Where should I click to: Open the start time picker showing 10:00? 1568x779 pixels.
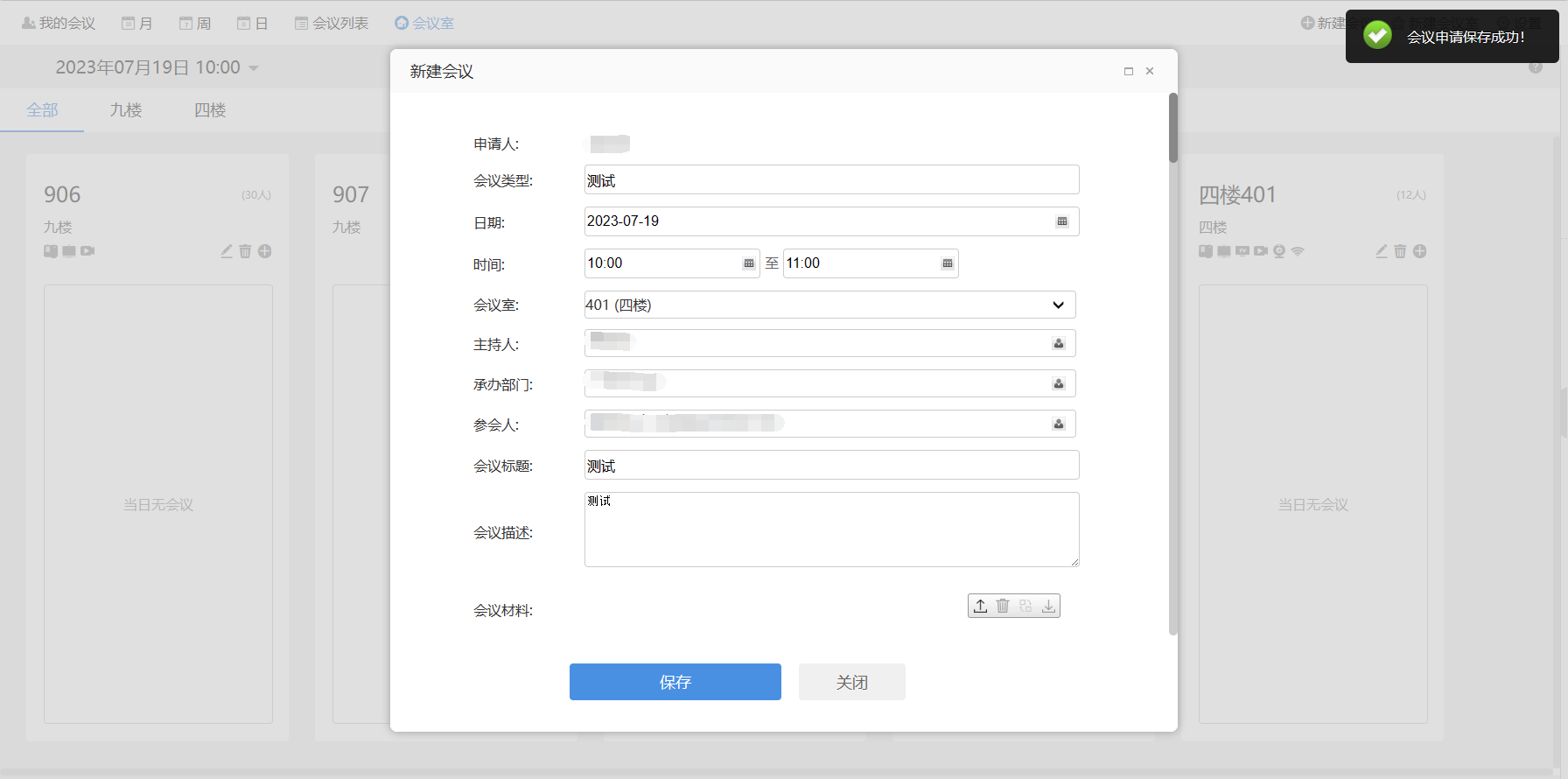[x=749, y=263]
